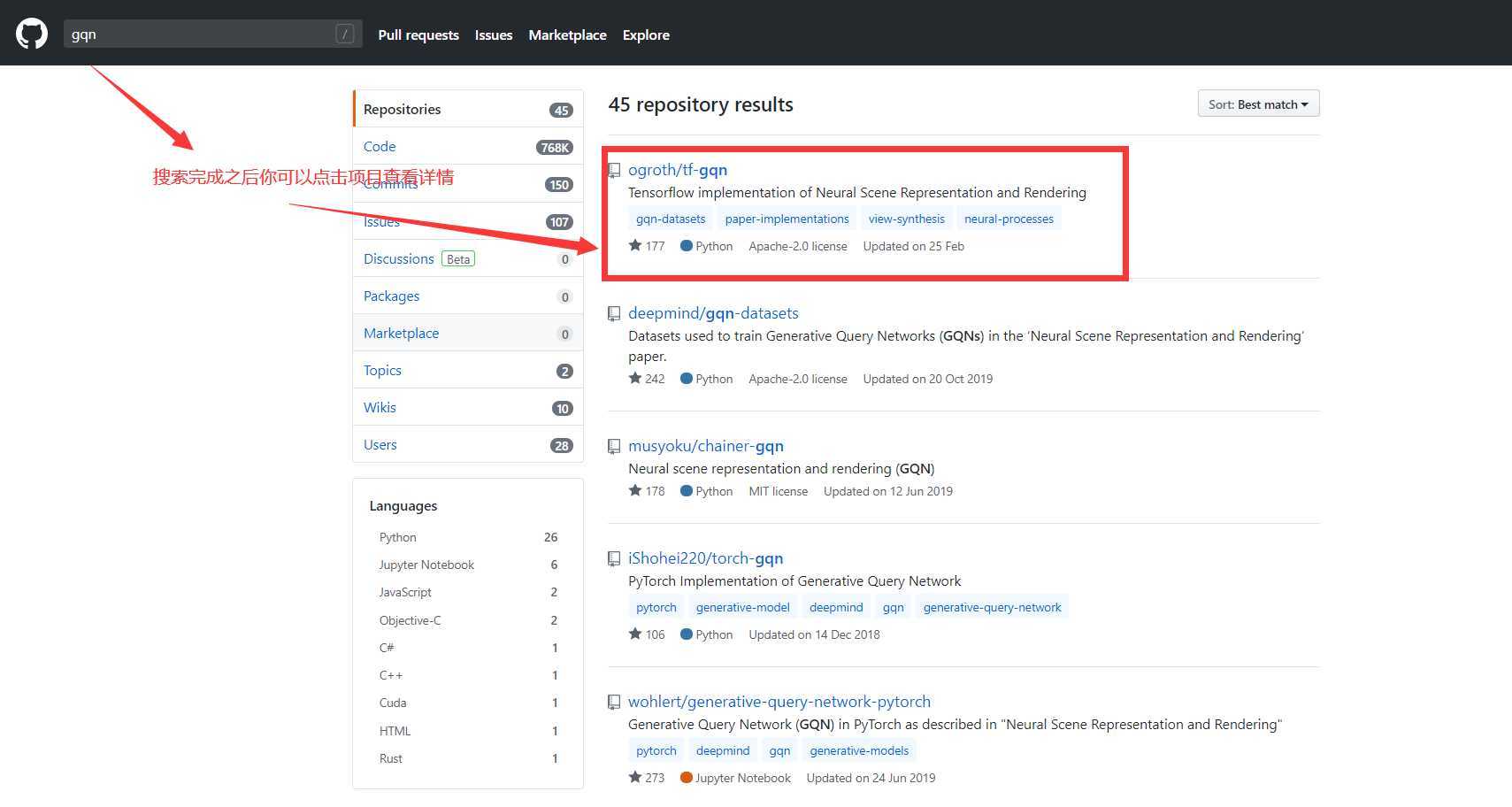Click the slash shortcut icon in search box
Screen dimensions: 1512x807
click(345, 34)
